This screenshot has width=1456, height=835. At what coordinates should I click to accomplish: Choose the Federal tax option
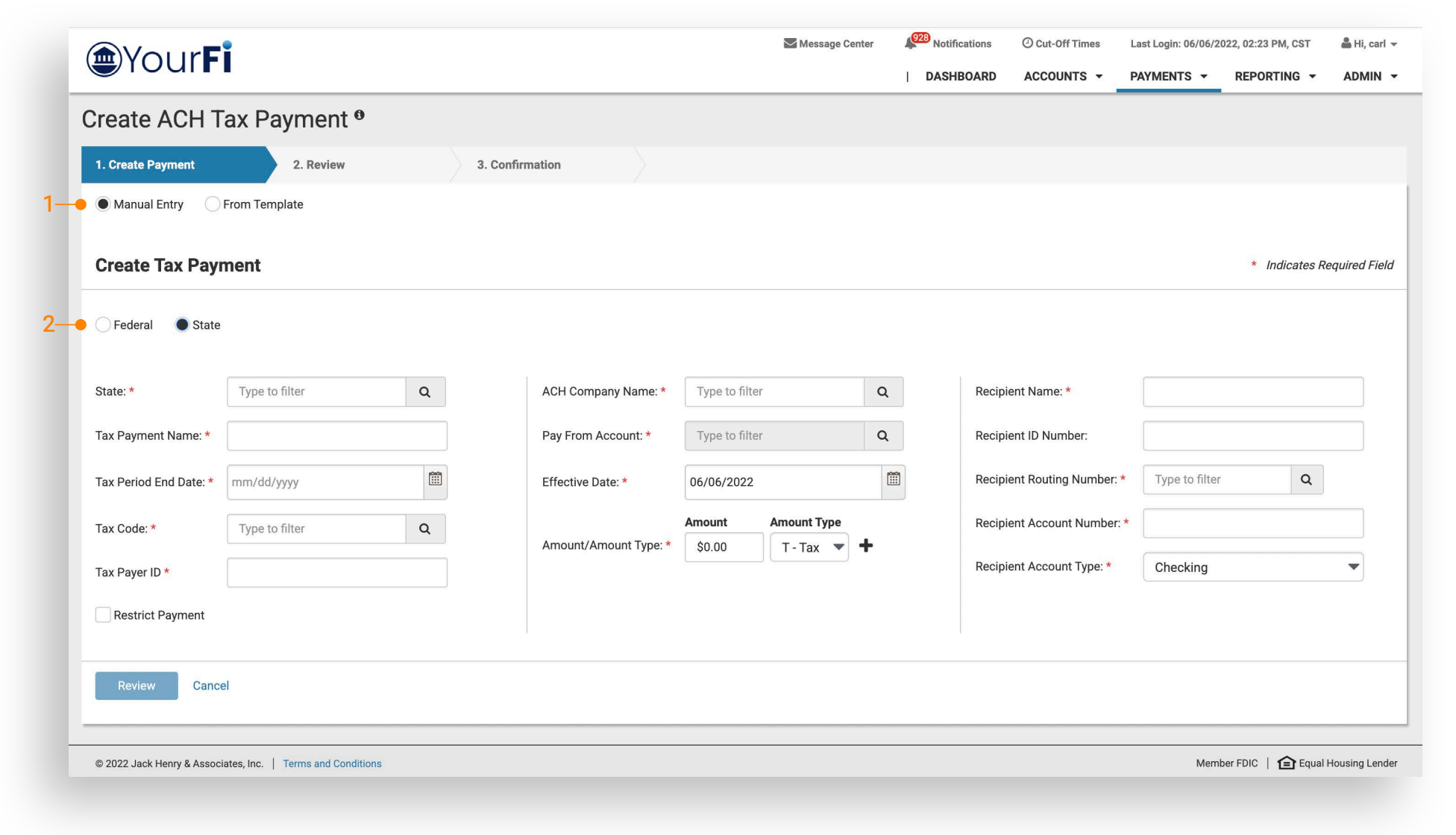[x=104, y=325]
